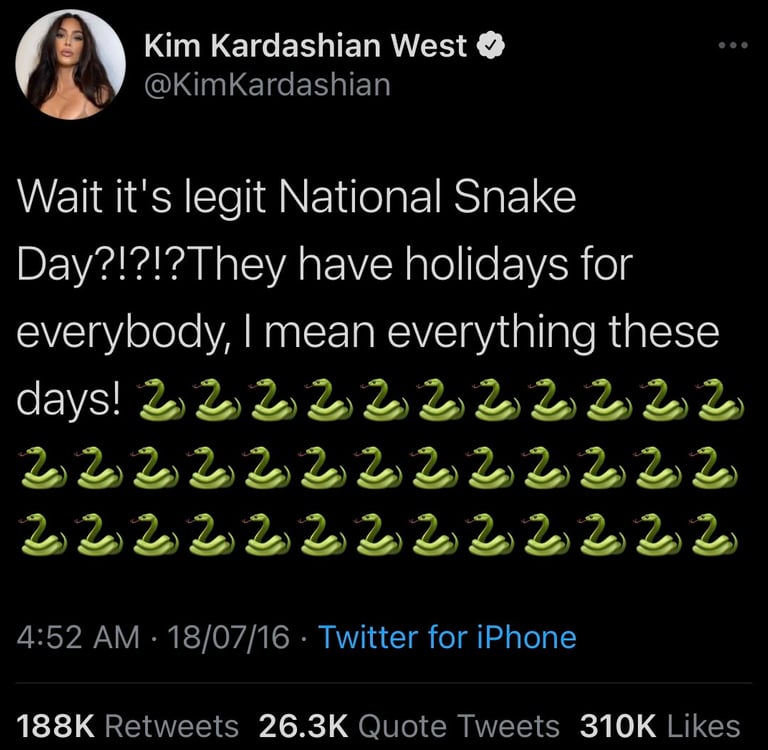Click the verified checkmark badge
Viewport: 768px width, 750px height.
point(491,46)
